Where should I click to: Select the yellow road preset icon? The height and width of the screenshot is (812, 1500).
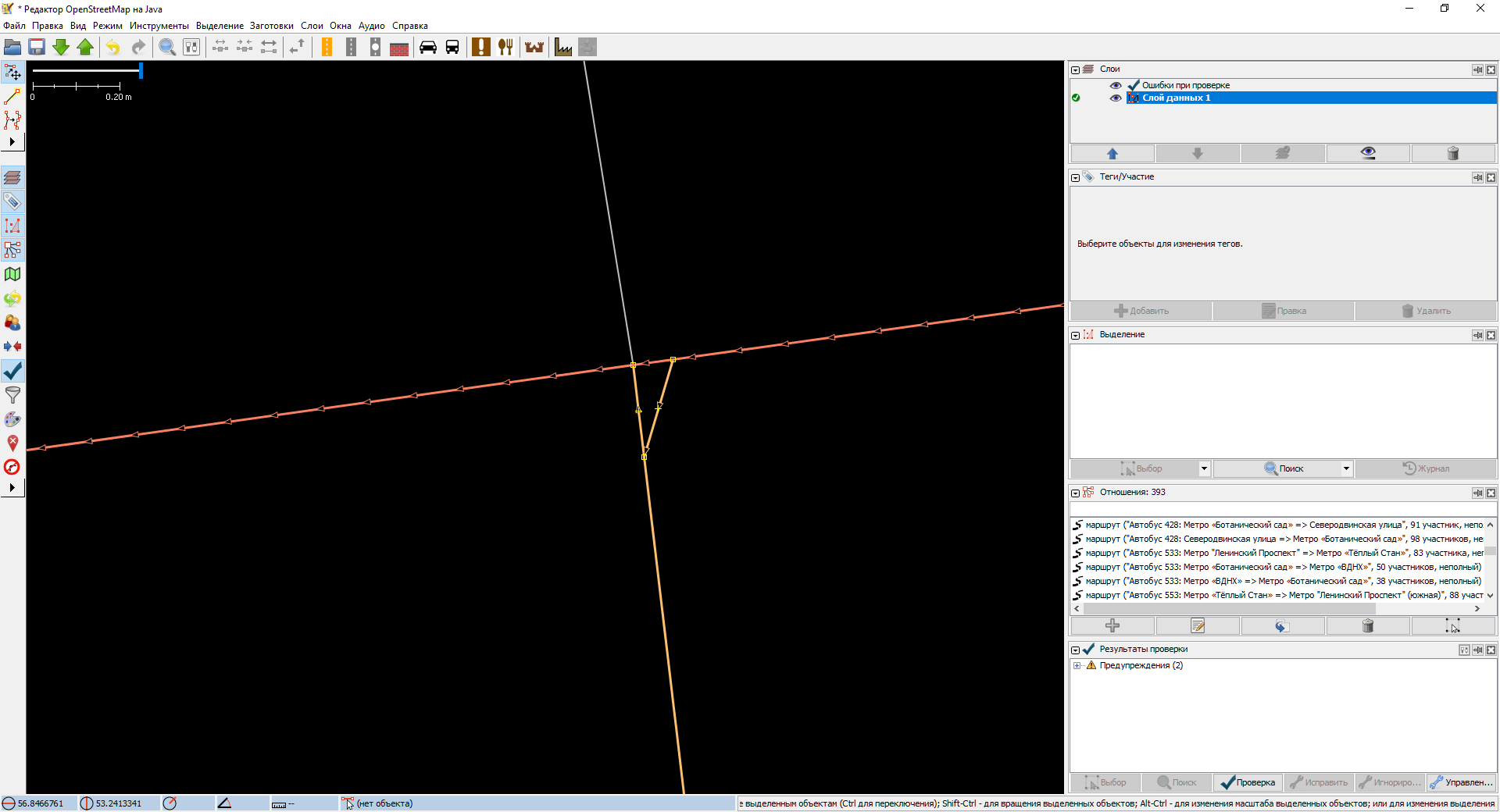(327, 47)
